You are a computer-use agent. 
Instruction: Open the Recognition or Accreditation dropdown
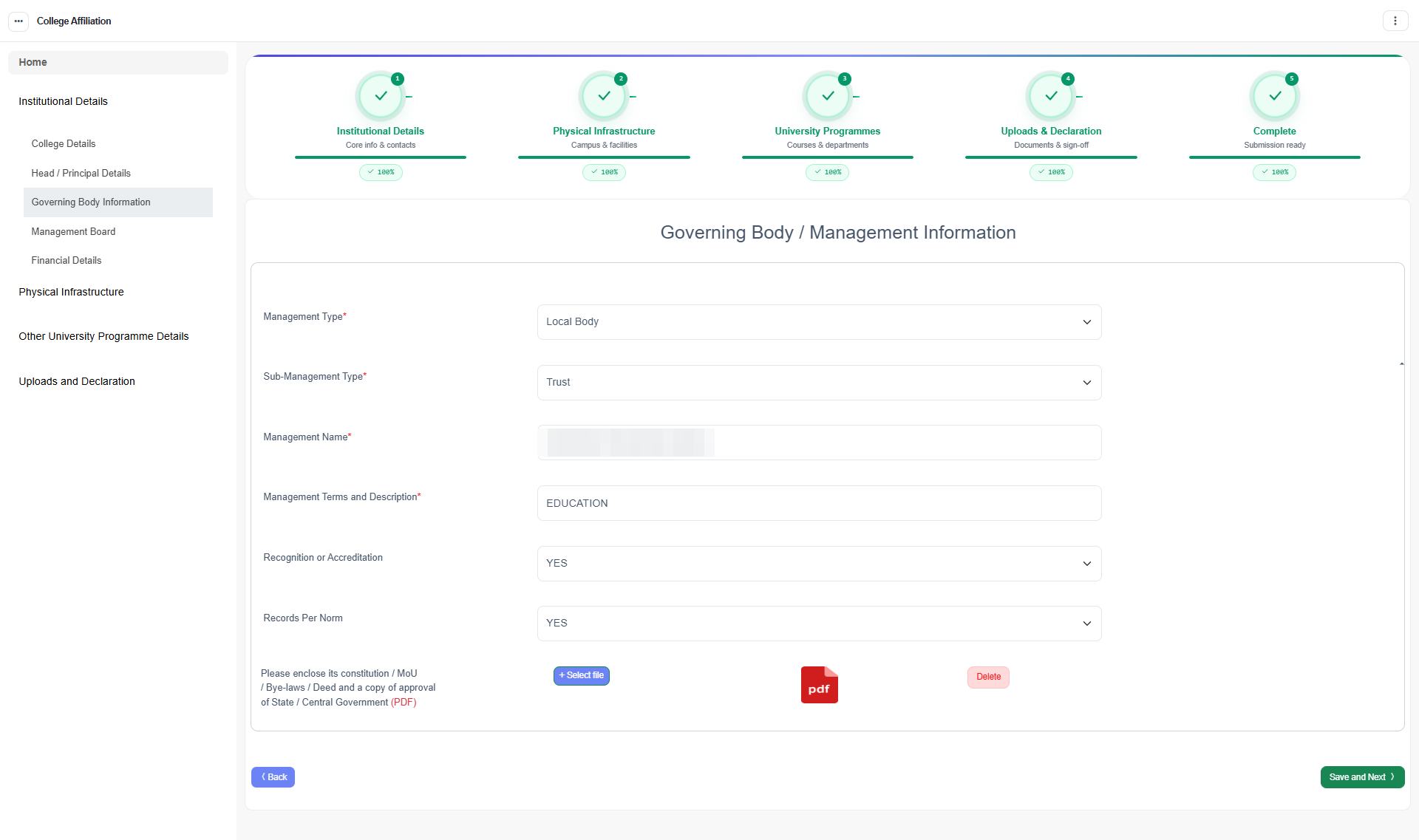tap(819, 564)
